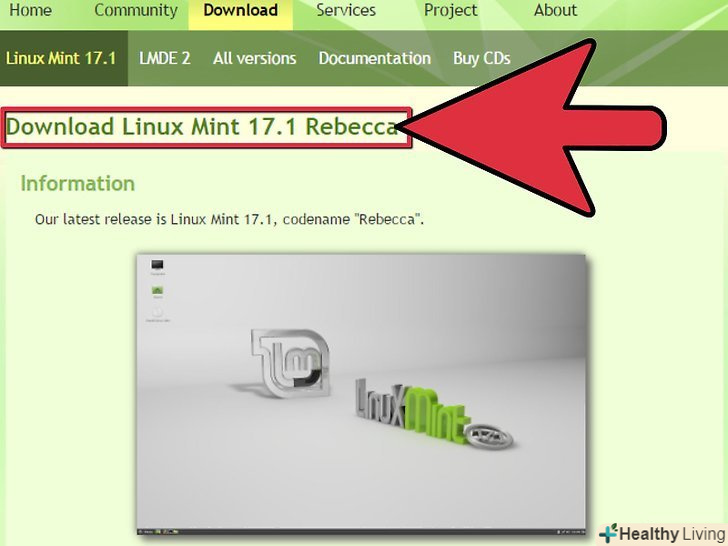Go to the Community section
The height and width of the screenshot is (546, 728).
tap(136, 11)
